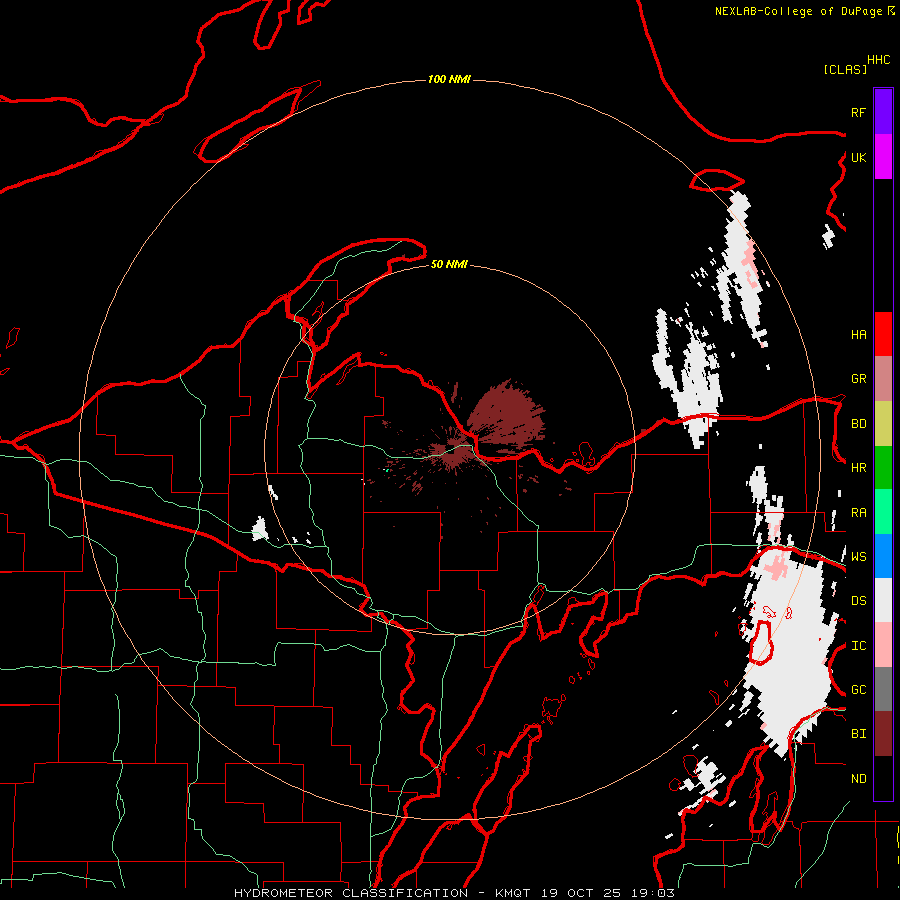900x900 pixels.
Task: Click the [CLAS] units label
Action: click(845, 69)
